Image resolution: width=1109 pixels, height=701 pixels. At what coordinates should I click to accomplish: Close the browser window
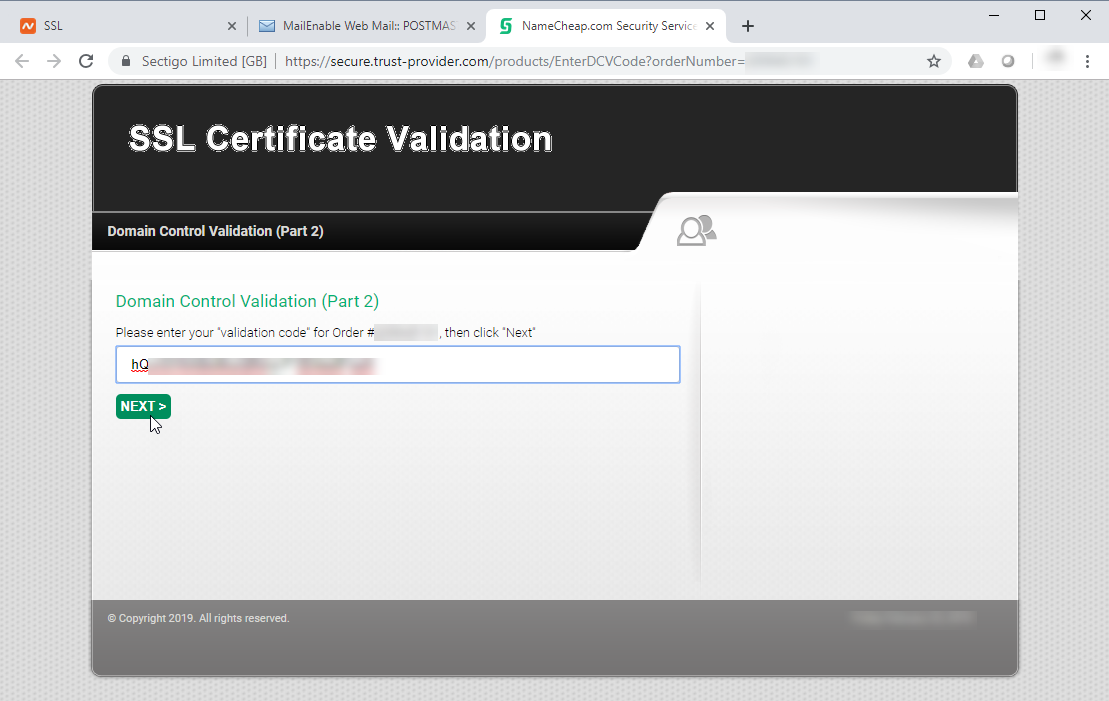1086,15
